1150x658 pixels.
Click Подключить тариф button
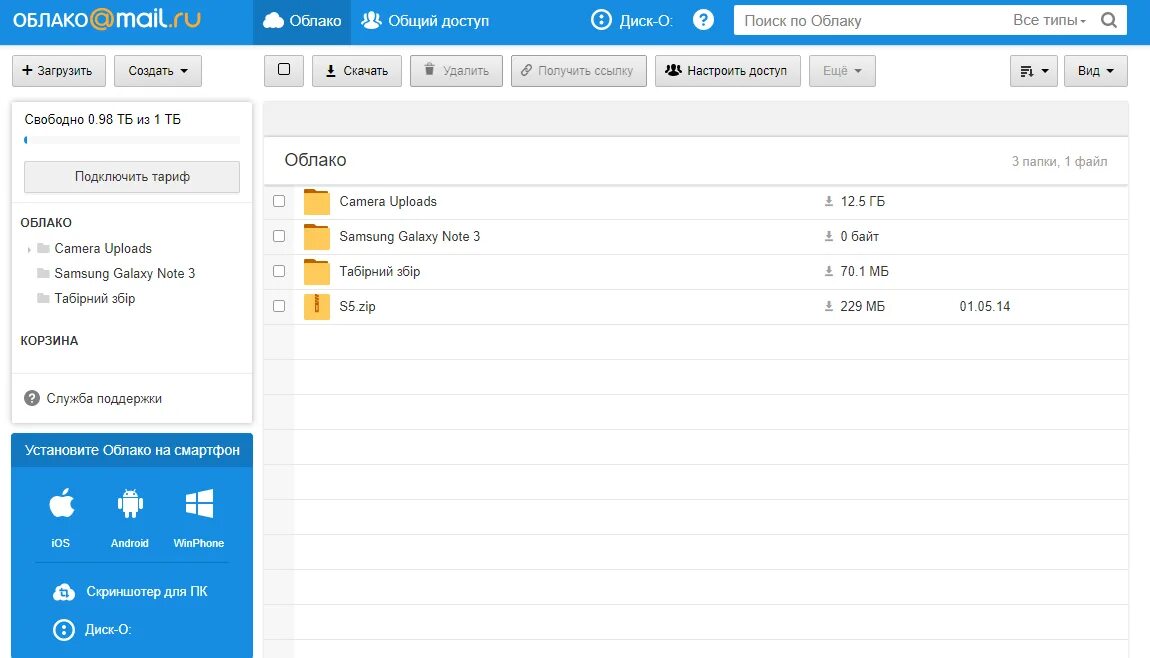coord(132,177)
